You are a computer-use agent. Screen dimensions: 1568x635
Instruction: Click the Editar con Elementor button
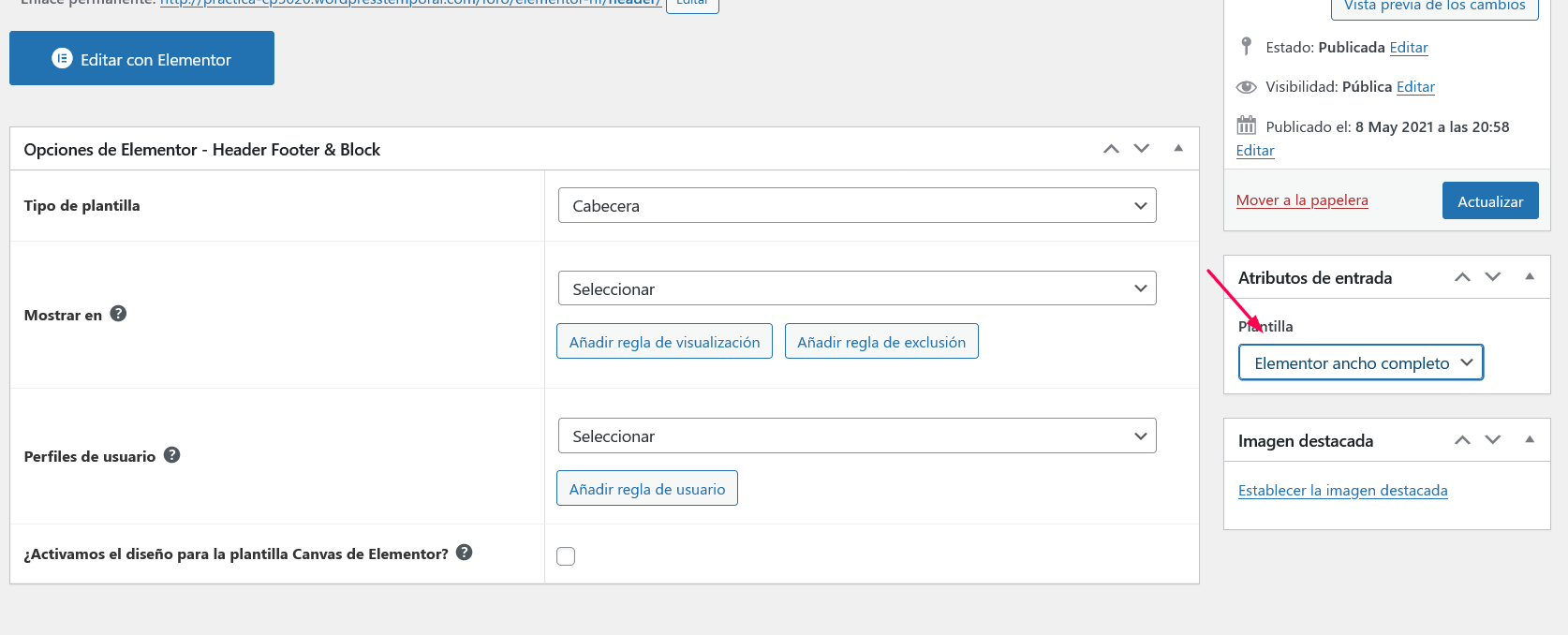tap(141, 58)
